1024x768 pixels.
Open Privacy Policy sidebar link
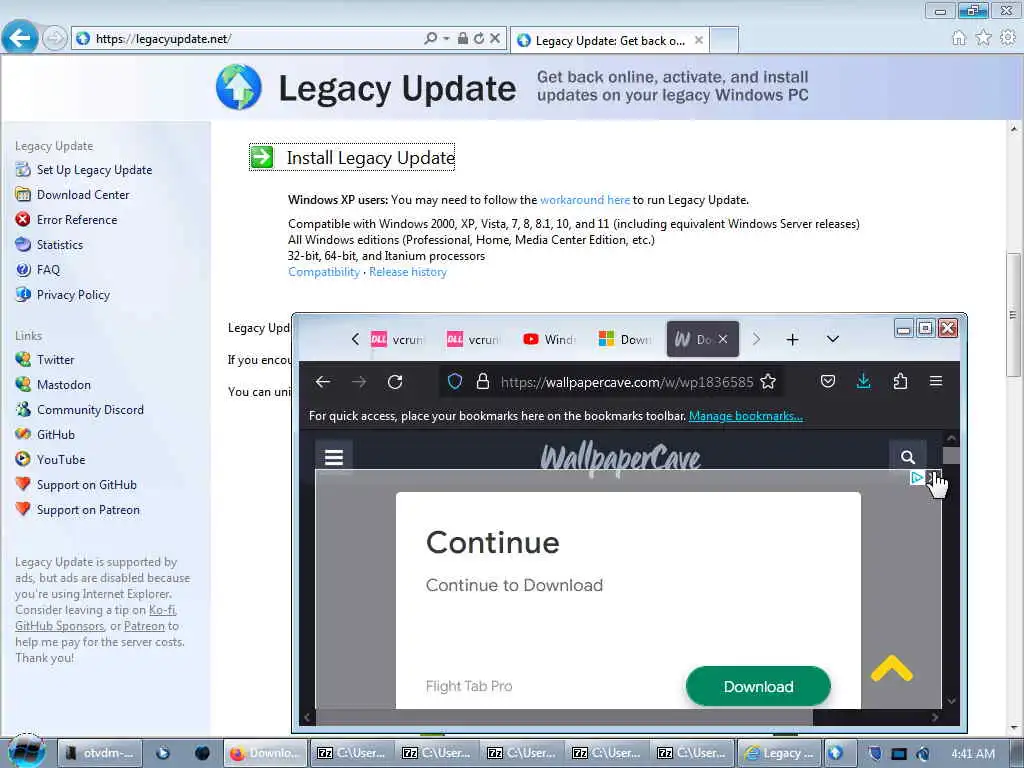click(73, 295)
